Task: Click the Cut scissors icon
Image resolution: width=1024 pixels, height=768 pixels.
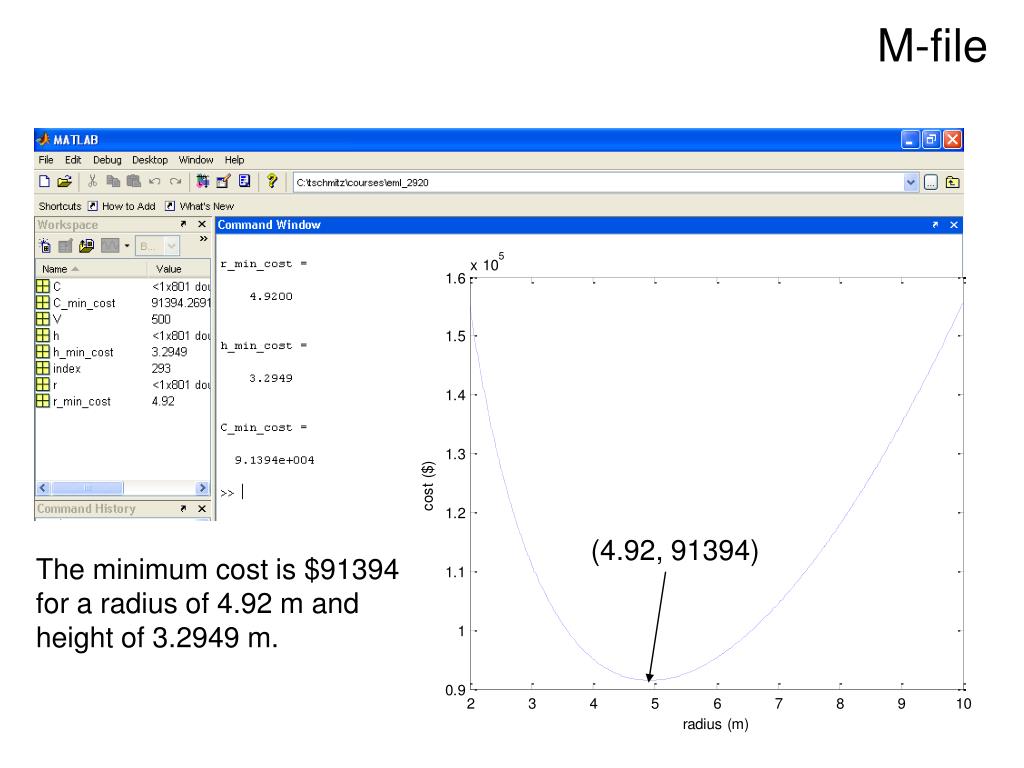Action: tap(92, 182)
